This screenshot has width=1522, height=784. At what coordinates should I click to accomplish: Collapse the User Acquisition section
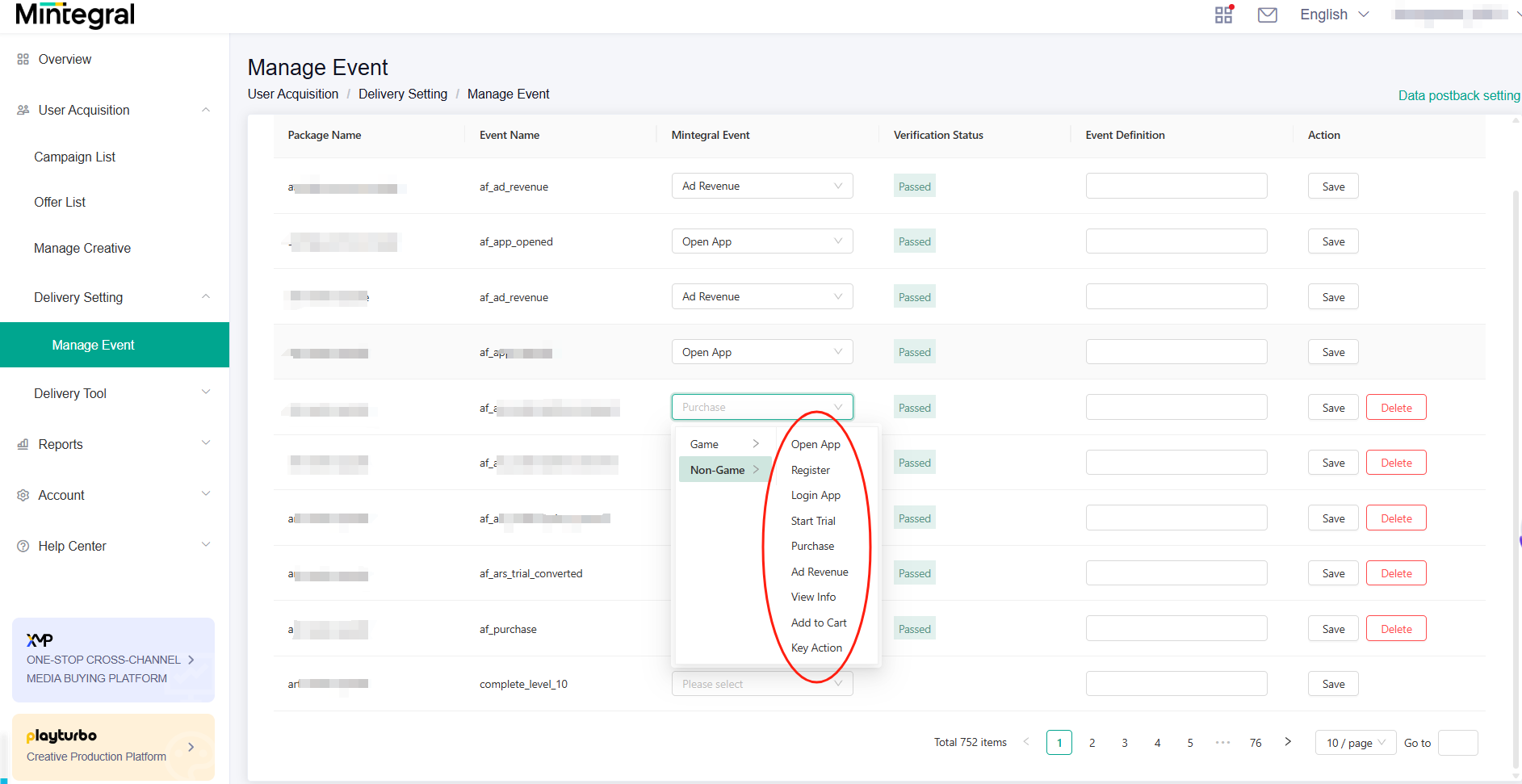(x=206, y=110)
